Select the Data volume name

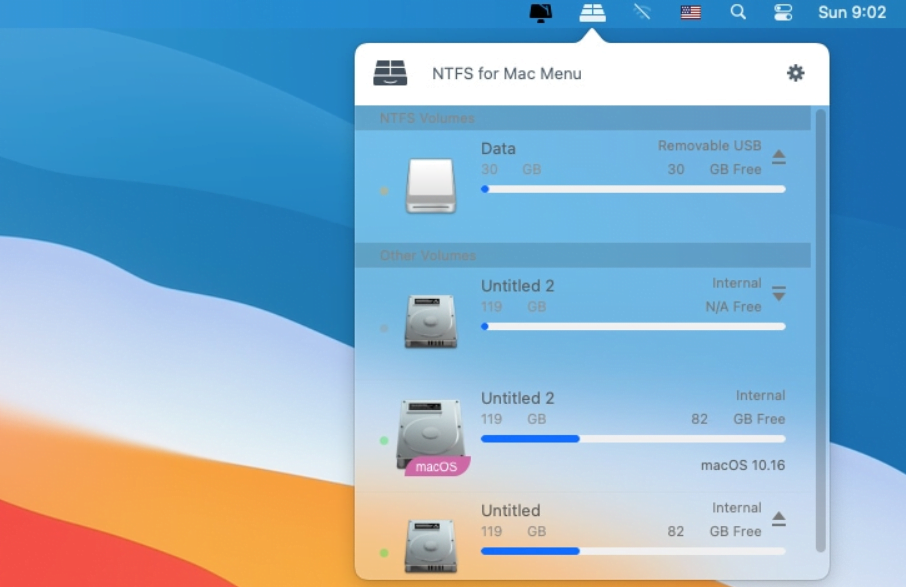498,148
